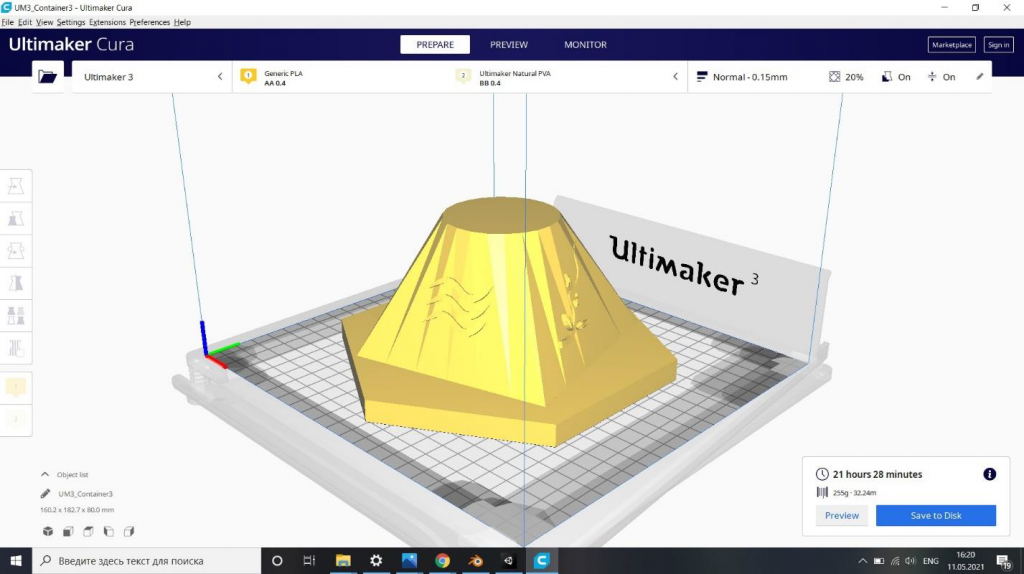Viewport: 1024px width, 574px height.
Task: Select the Support Blocker tool
Action: click(x=16, y=347)
